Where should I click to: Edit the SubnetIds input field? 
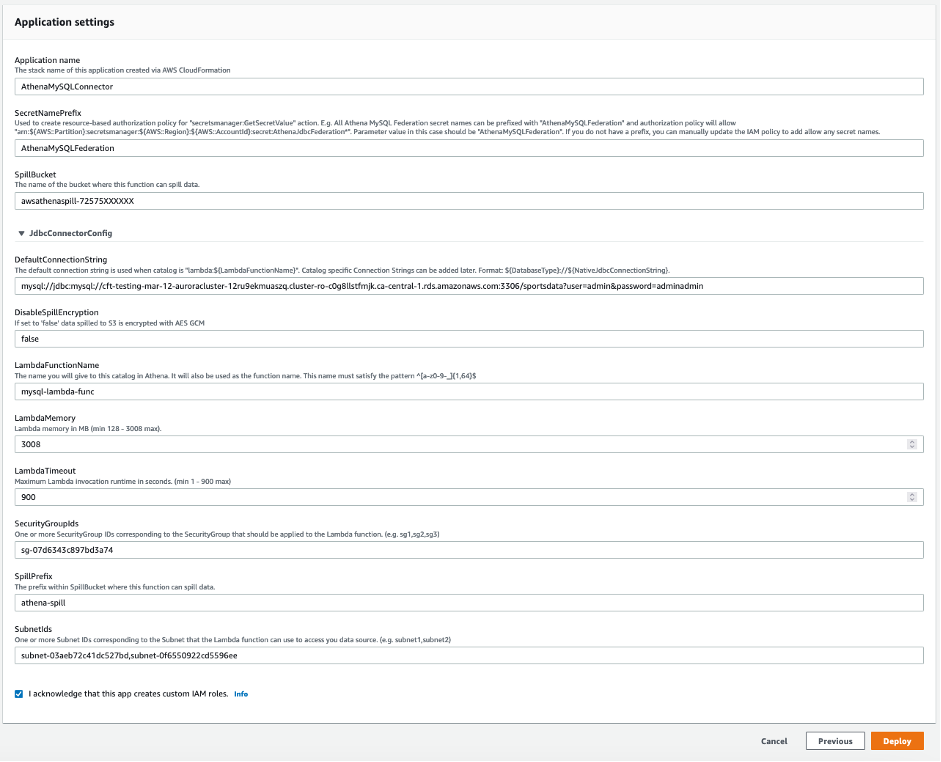click(469, 656)
